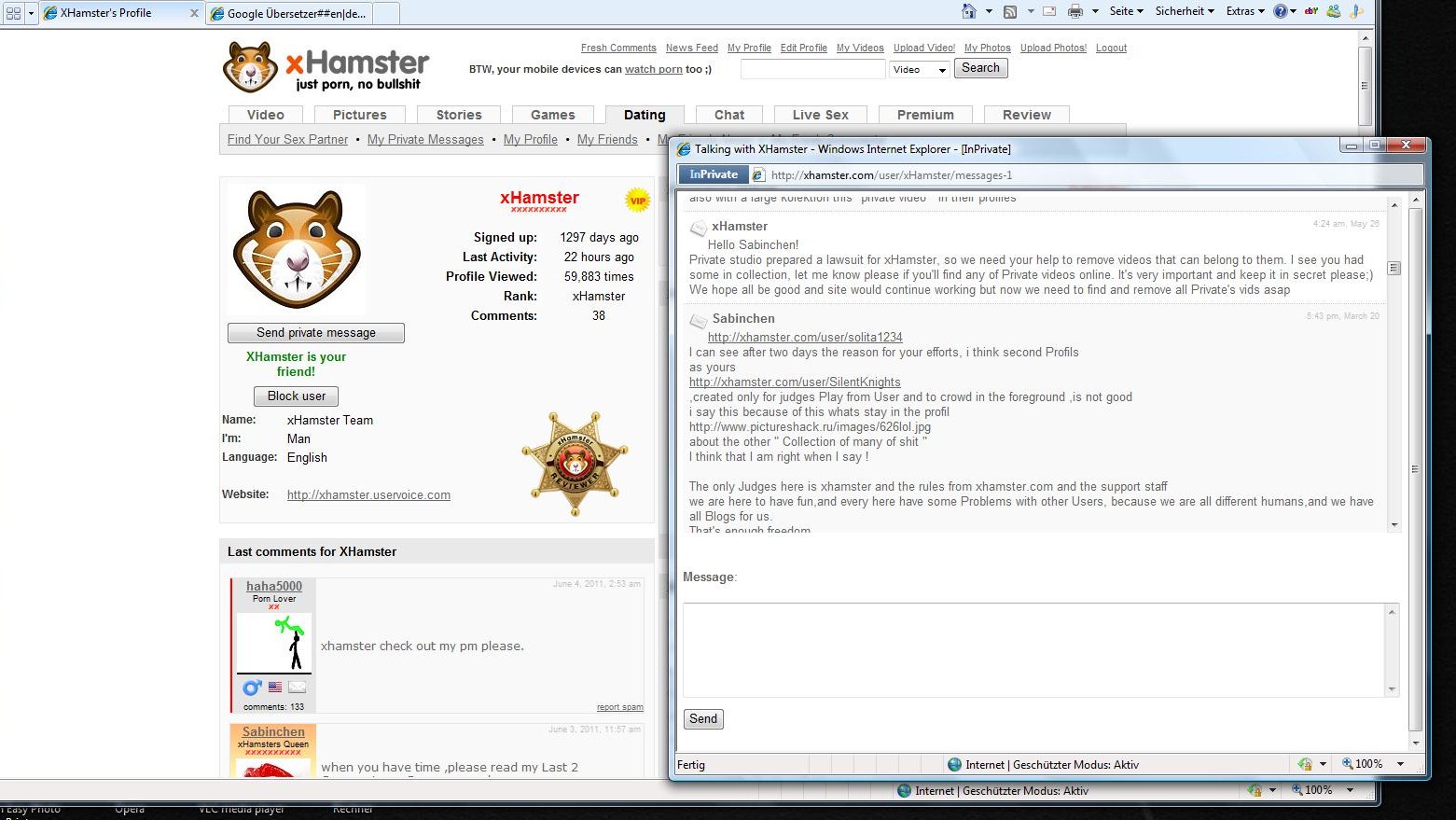
Task: Click the yellow VIP badge on the profile
Action: [x=638, y=201]
